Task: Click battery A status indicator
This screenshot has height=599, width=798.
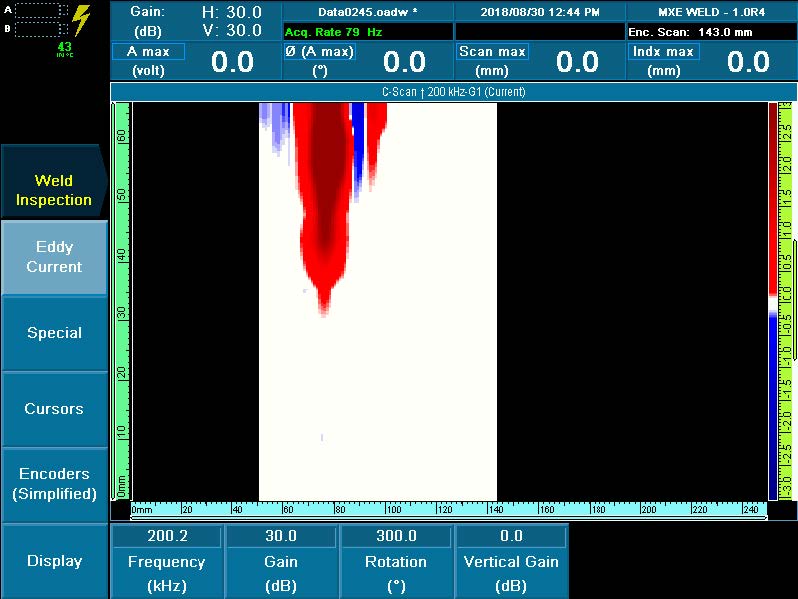Action: click(40, 10)
